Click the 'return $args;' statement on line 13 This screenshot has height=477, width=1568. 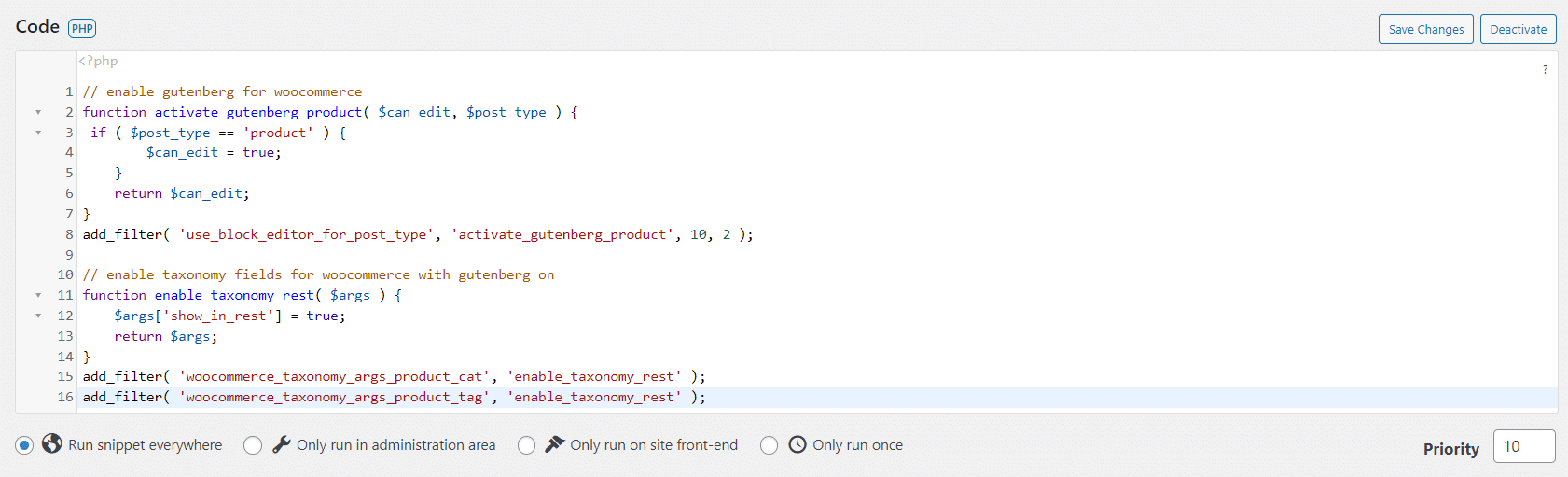point(165,336)
